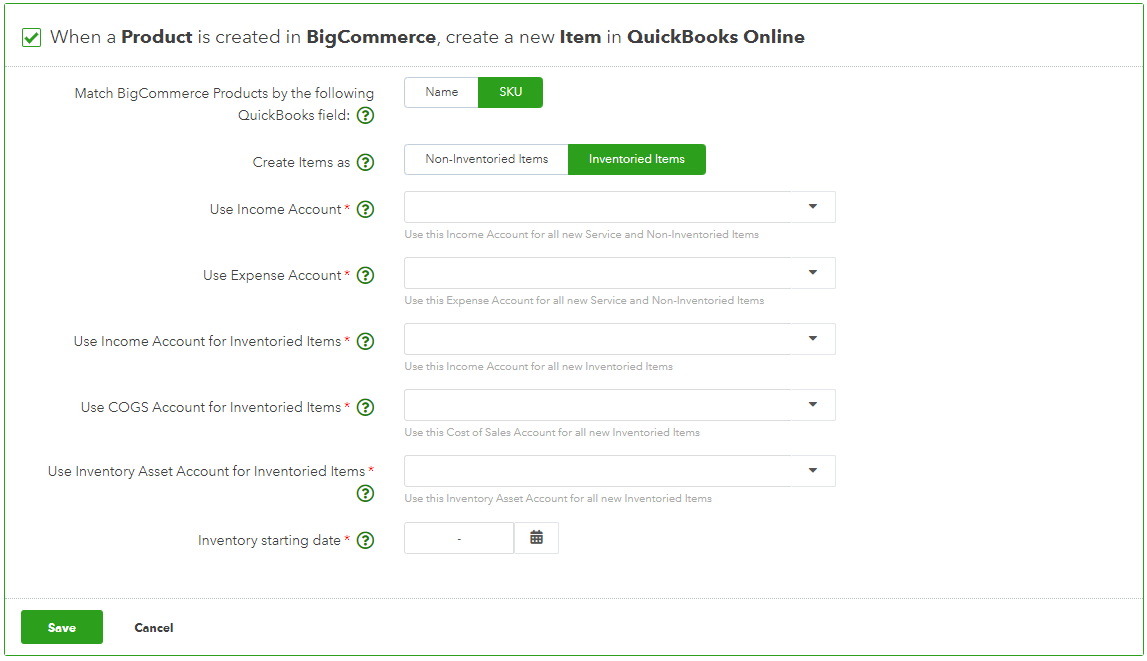Save the workflow settings
This screenshot has width=1147, height=661.
(x=62, y=627)
